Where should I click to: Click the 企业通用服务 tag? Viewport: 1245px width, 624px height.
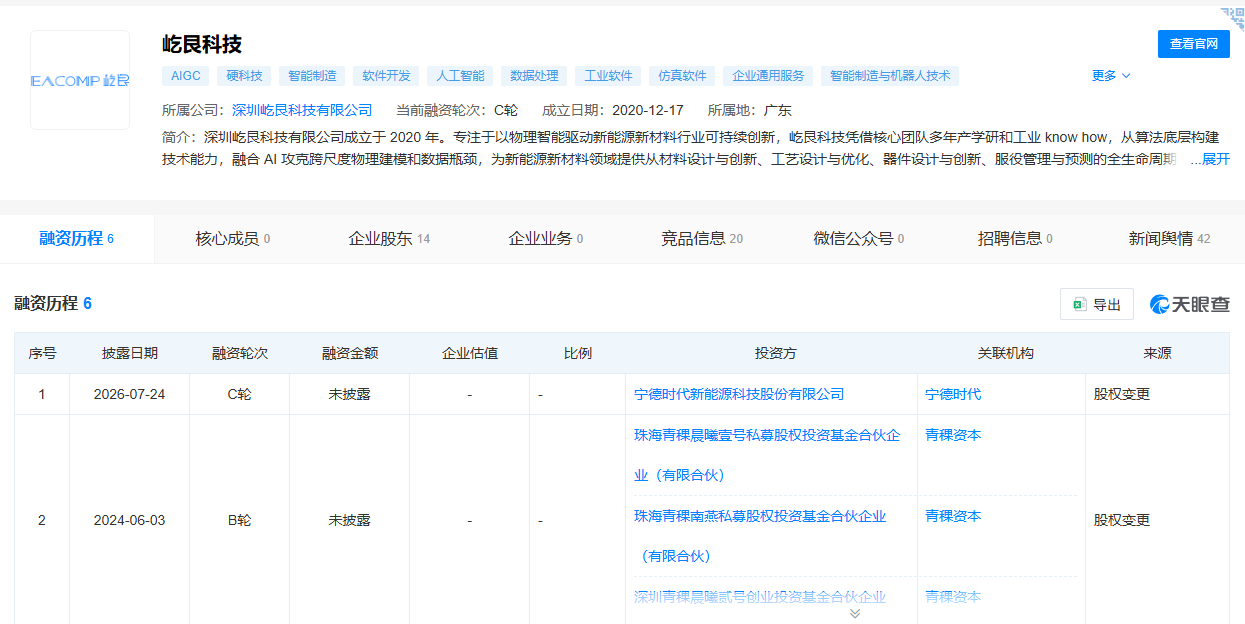pyautogui.click(x=768, y=76)
